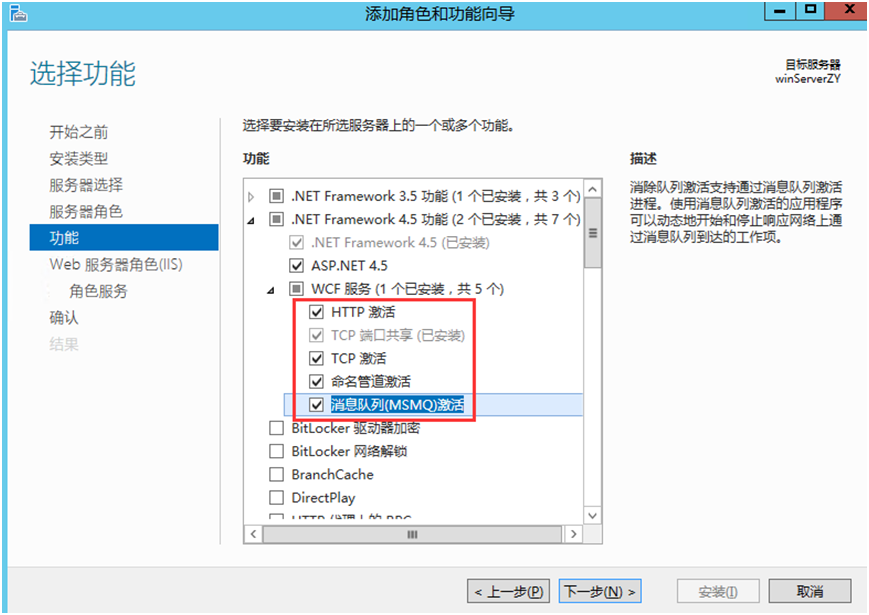Click the 取消 button

(x=810, y=592)
